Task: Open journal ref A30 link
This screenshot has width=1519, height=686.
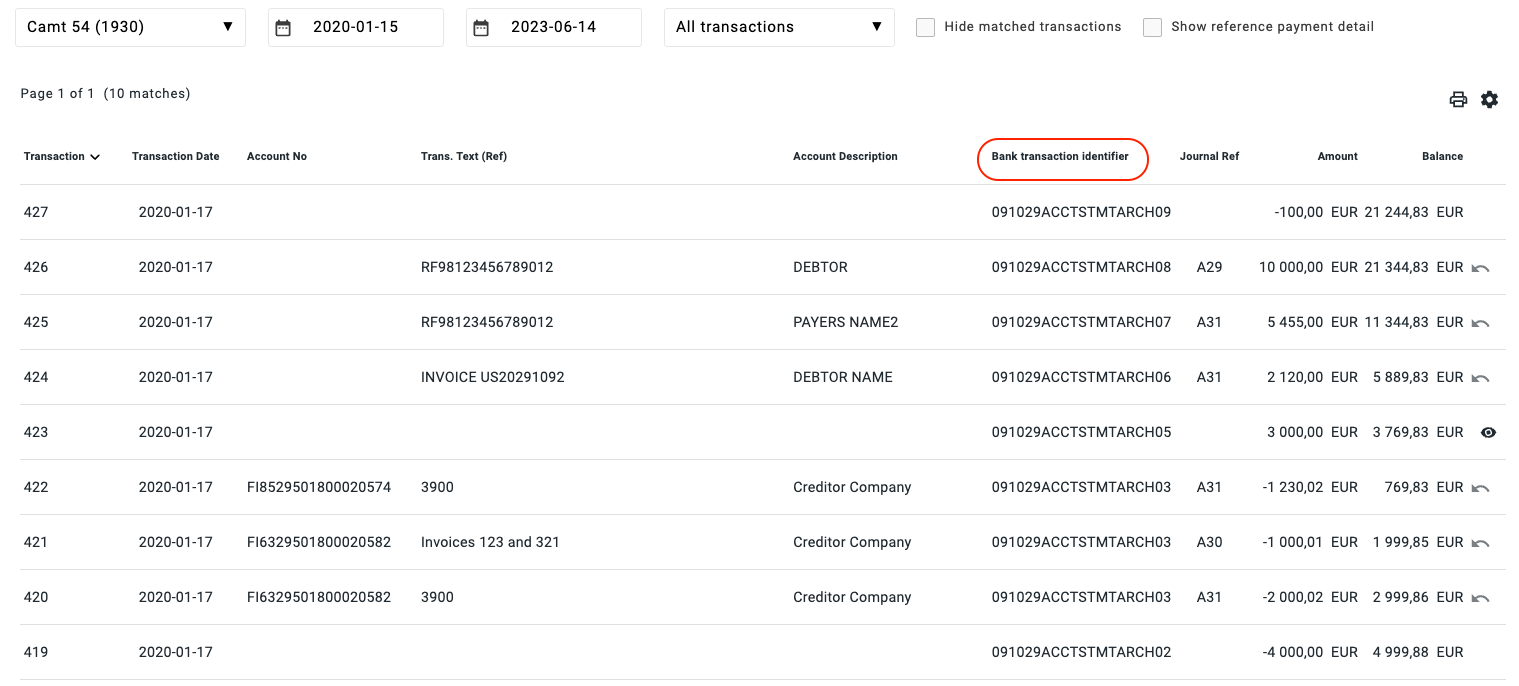Action: (1209, 542)
